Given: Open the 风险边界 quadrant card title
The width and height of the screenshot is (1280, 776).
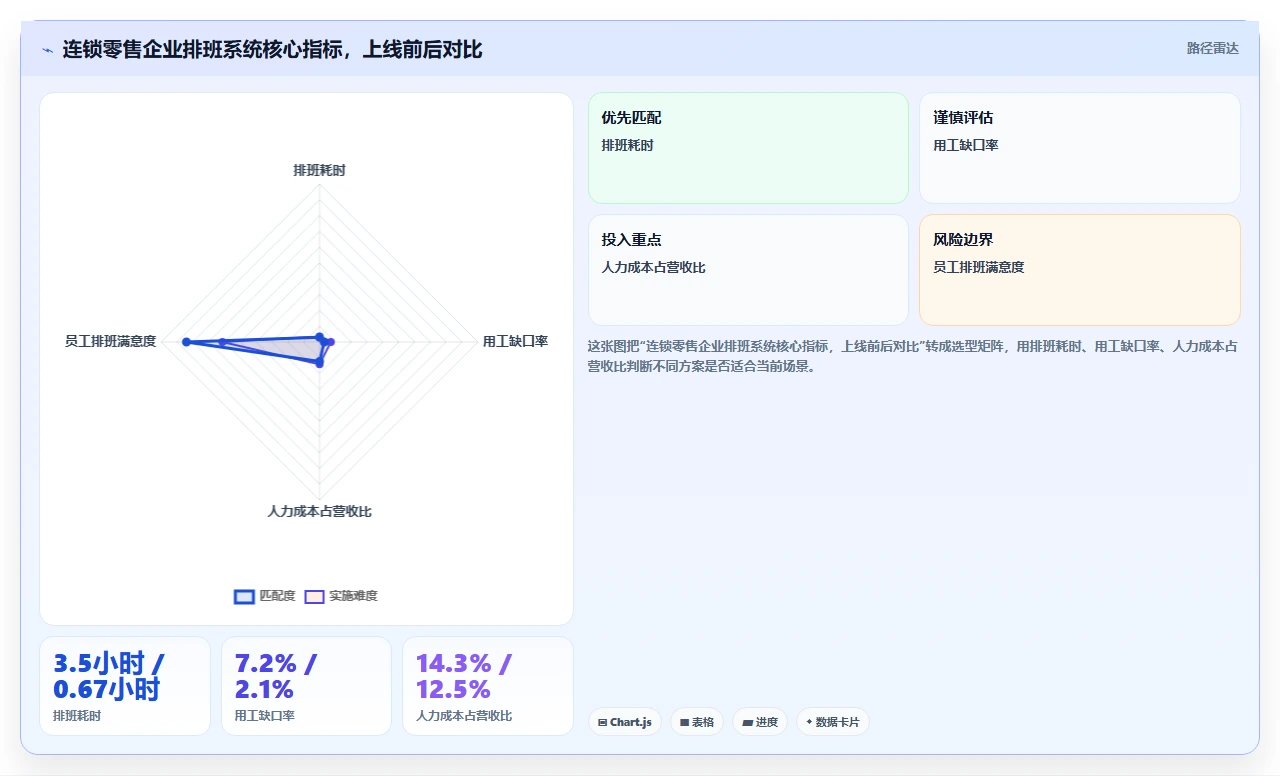Looking at the screenshot, I should [963, 240].
